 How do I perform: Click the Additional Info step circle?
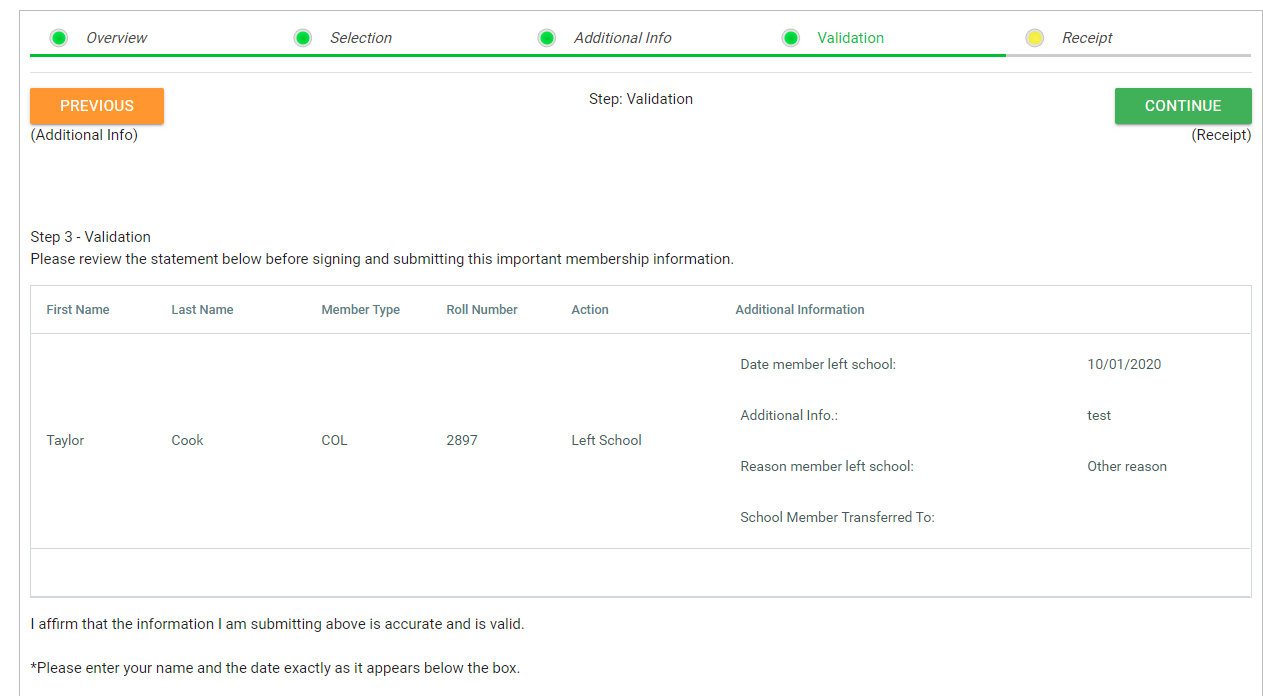(547, 38)
